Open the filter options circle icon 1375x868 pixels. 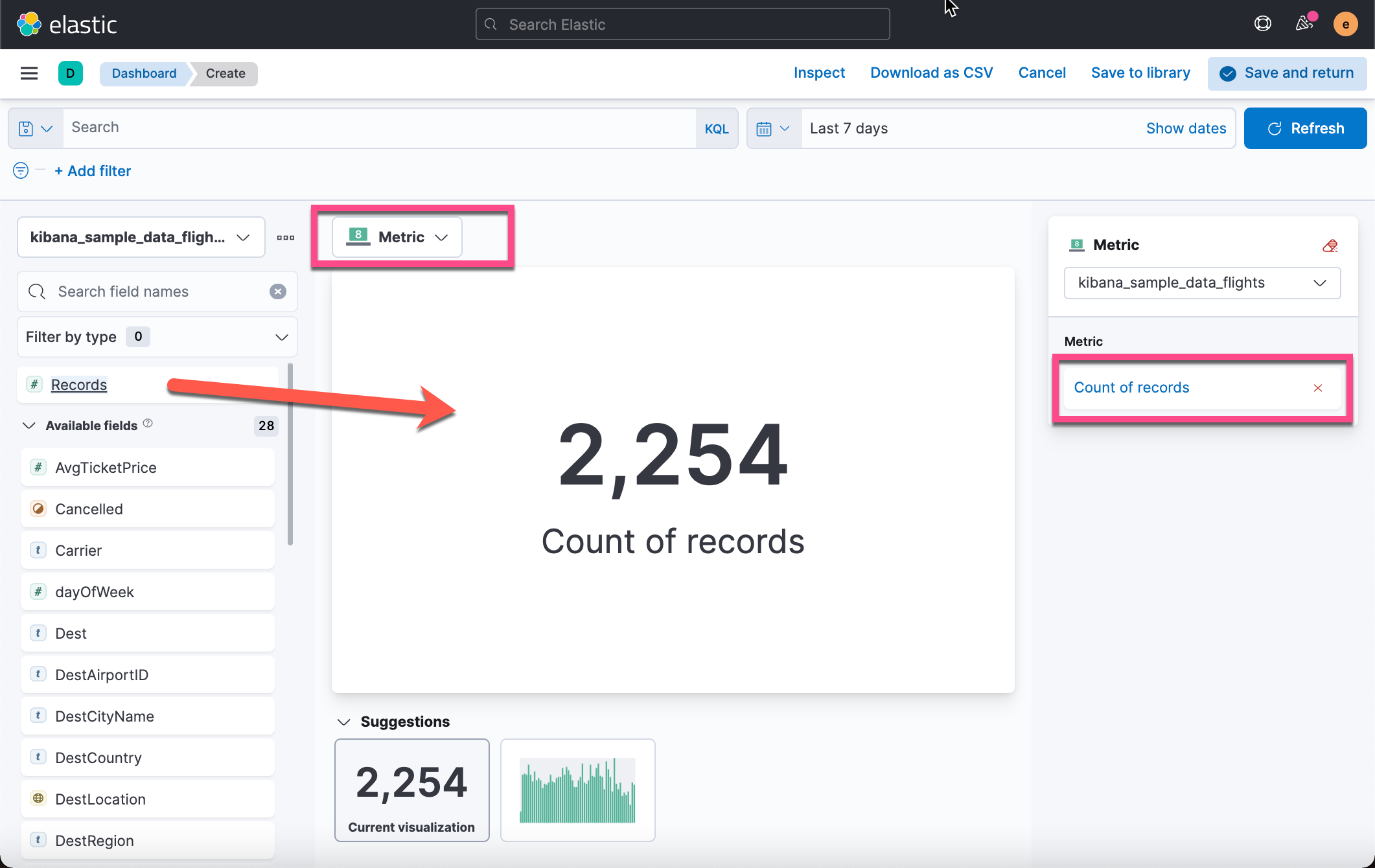click(21, 171)
